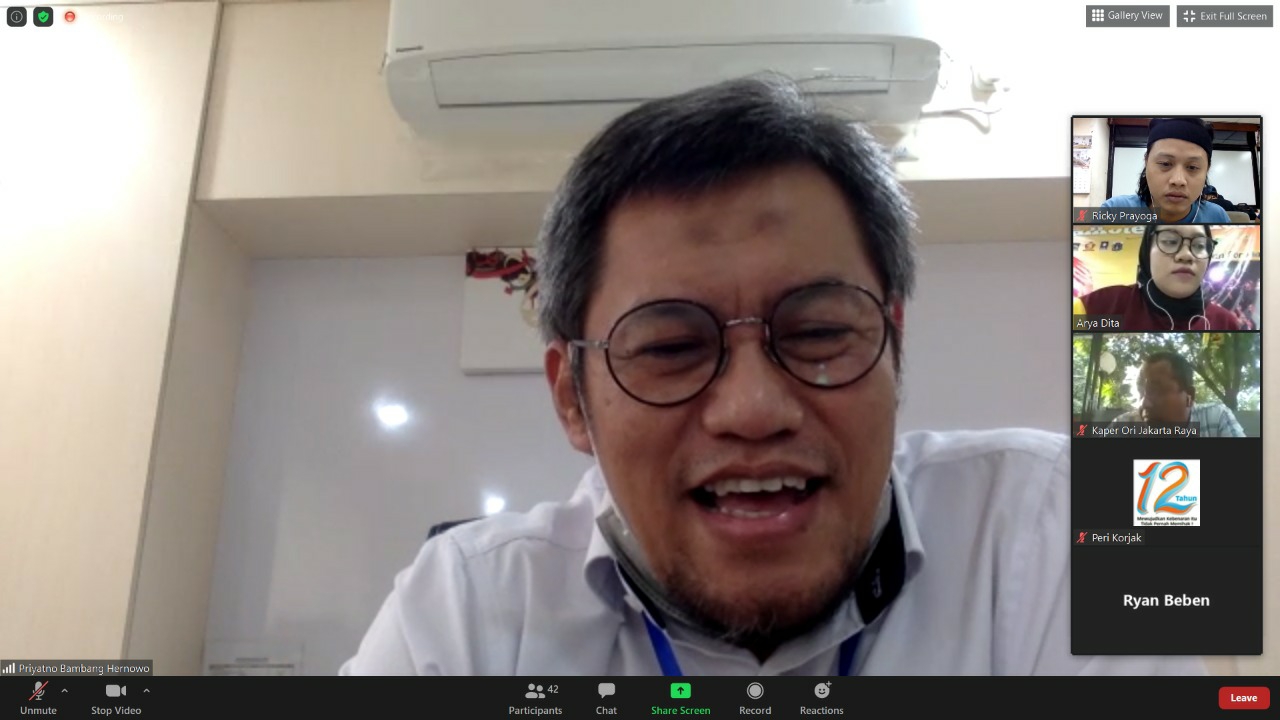Image resolution: width=1280 pixels, height=720 pixels.
Task: Select Arya Dita's video thumbnail
Action: point(1166,277)
